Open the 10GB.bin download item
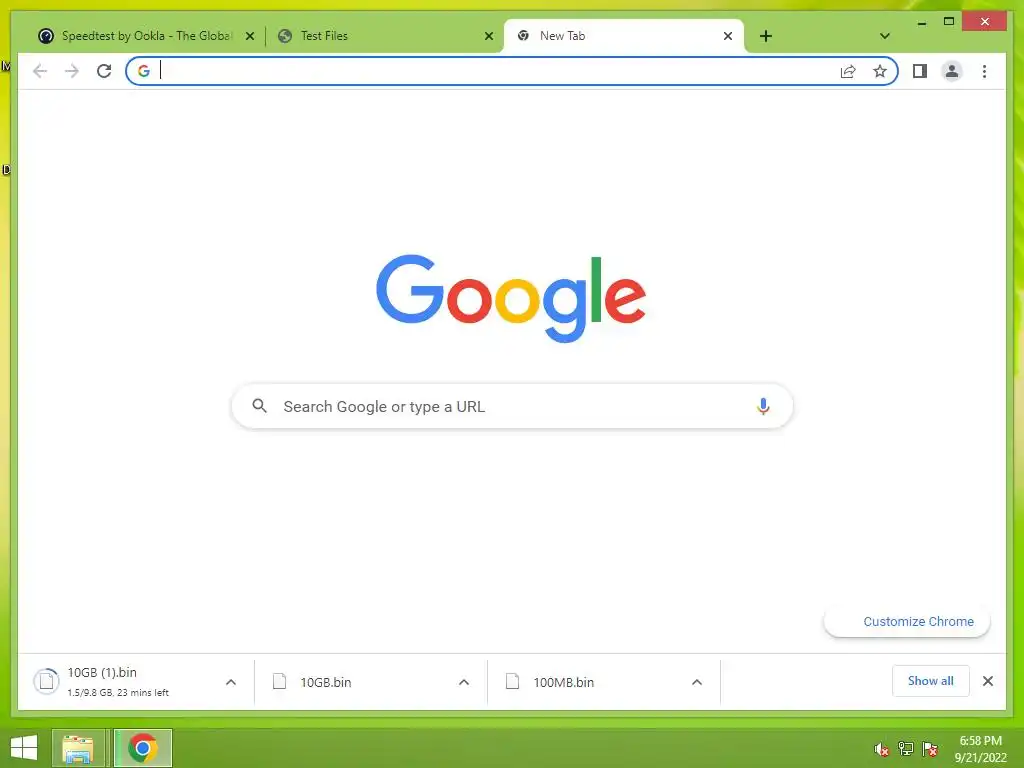This screenshot has height=768, width=1024. (370, 682)
